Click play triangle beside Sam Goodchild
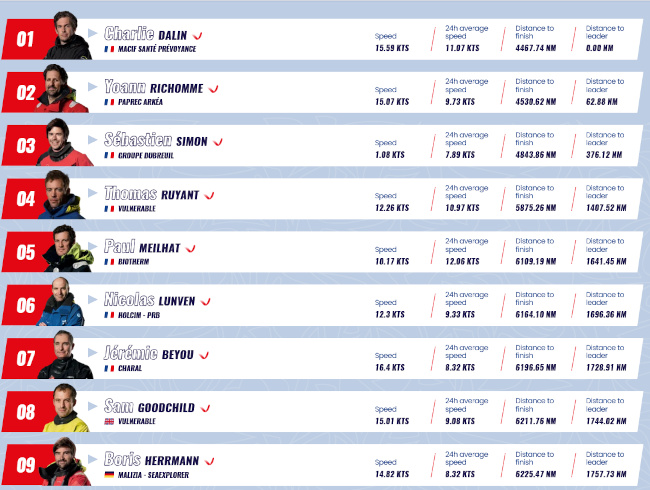Screen dimensions: 650x490 [x=92, y=406]
